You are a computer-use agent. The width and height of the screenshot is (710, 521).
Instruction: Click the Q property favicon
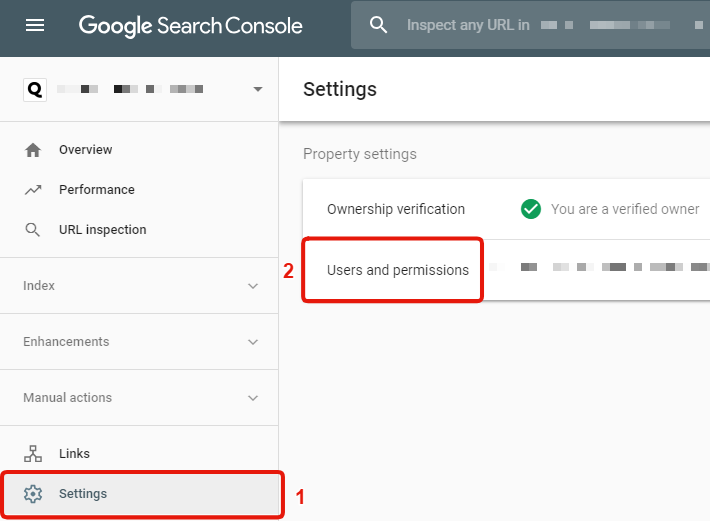[35, 89]
